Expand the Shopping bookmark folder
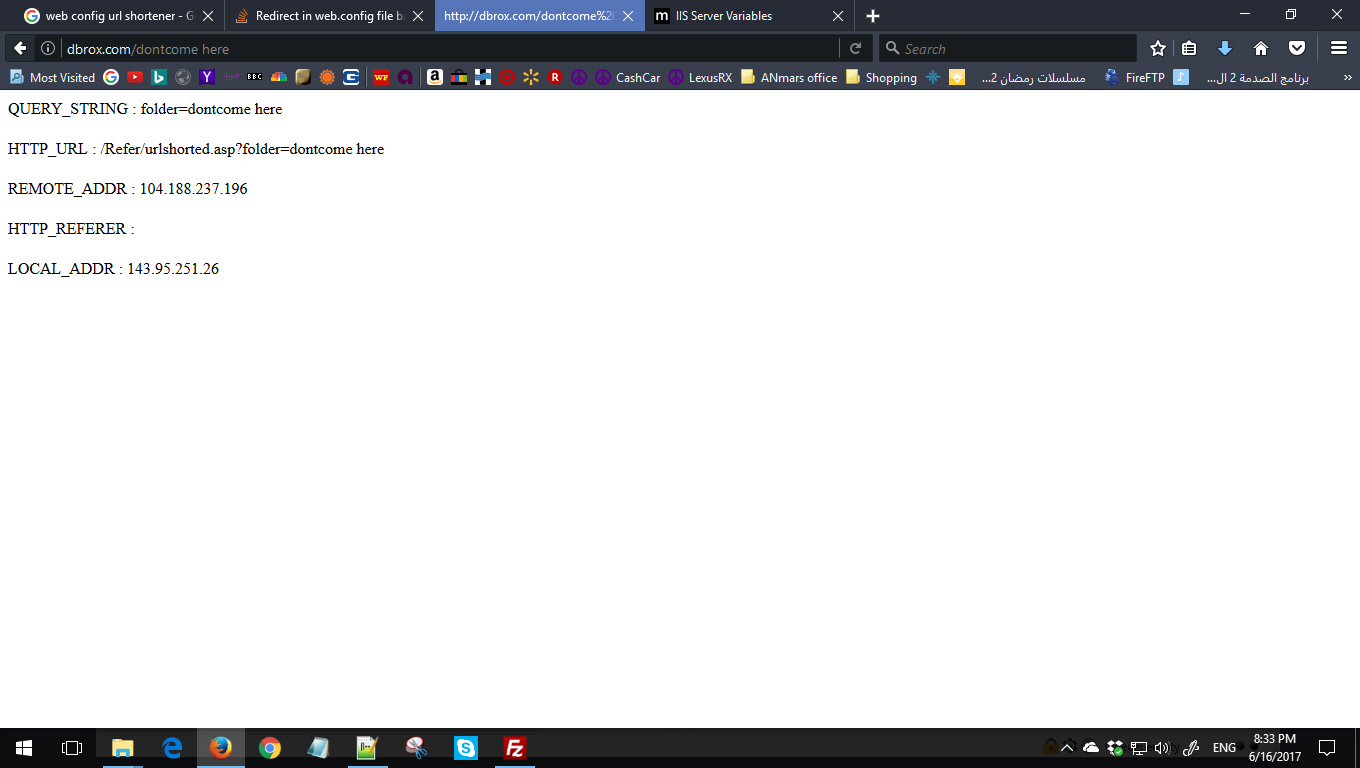 click(x=881, y=77)
